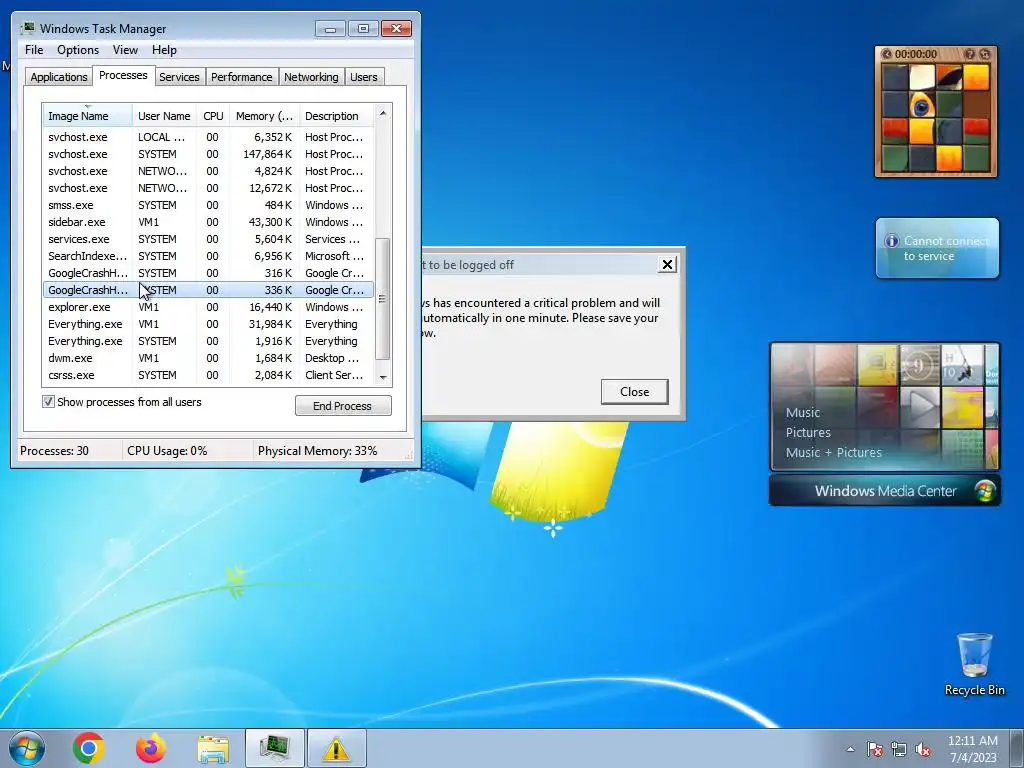Open network status tray icon

click(x=899, y=749)
